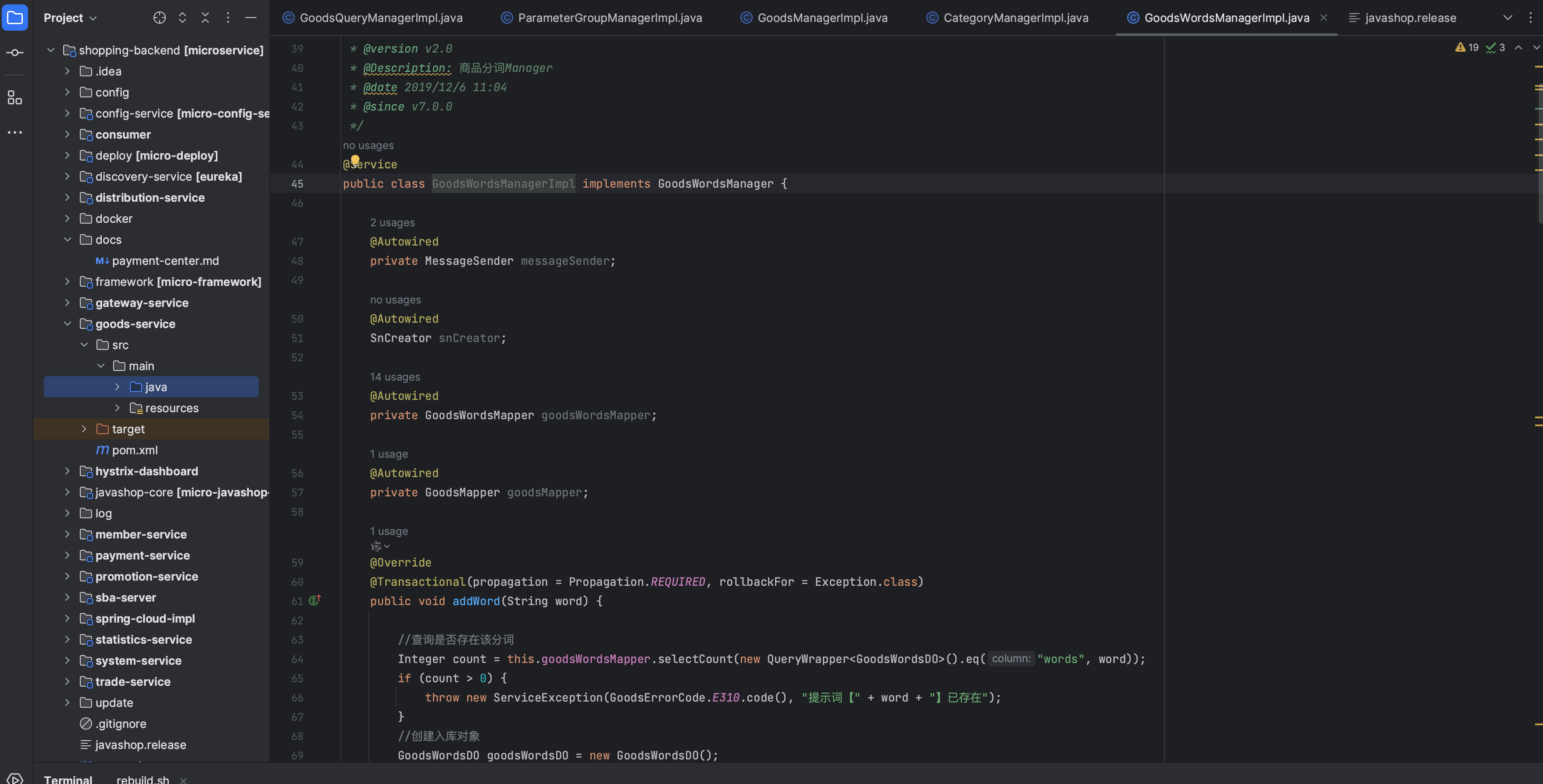Select the gateway-service module

(x=141, y=303)
